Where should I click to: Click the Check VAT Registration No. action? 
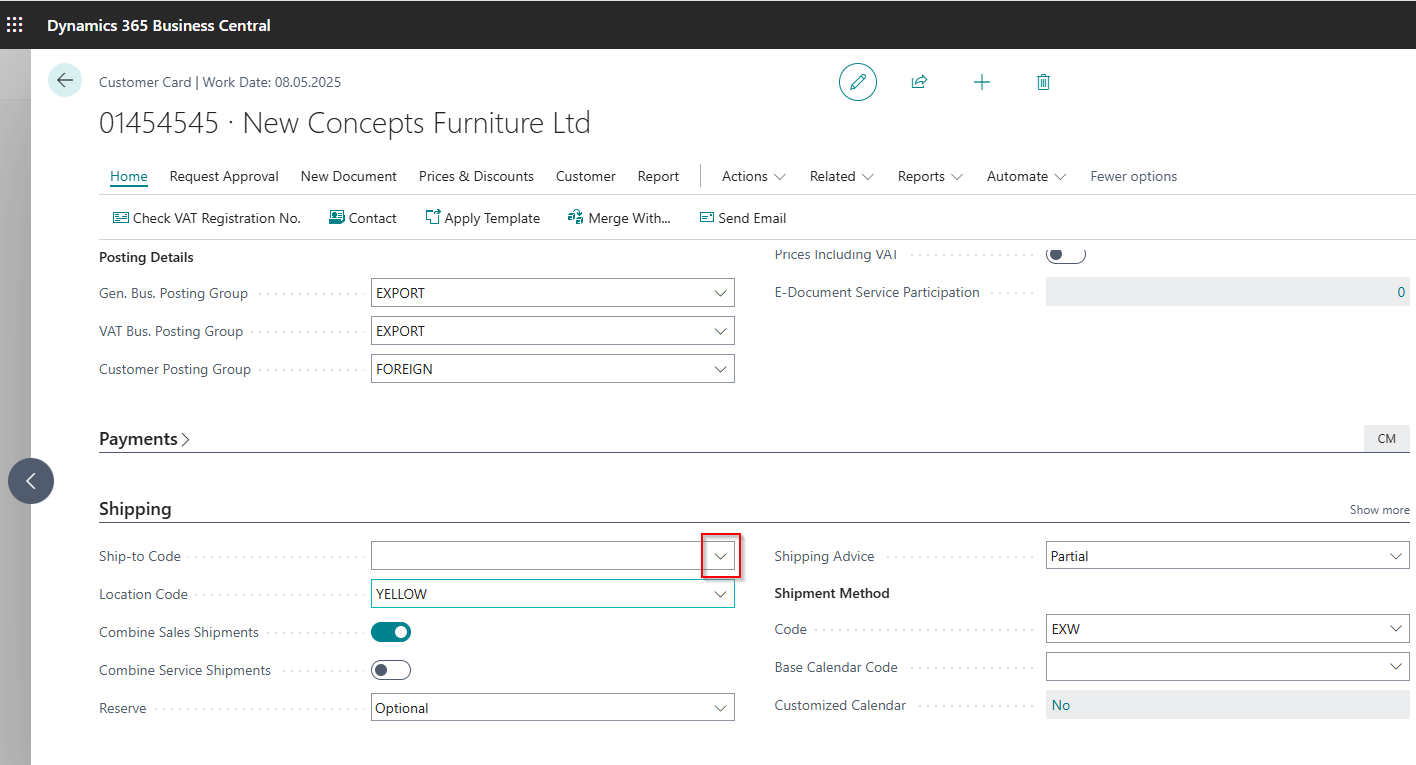coord(206,218)
